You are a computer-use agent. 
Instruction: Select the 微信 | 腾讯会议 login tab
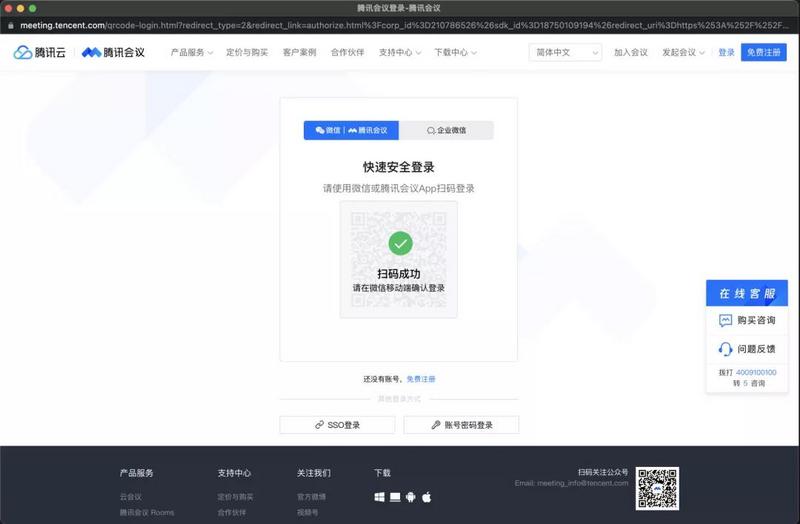tap(351, 130)
